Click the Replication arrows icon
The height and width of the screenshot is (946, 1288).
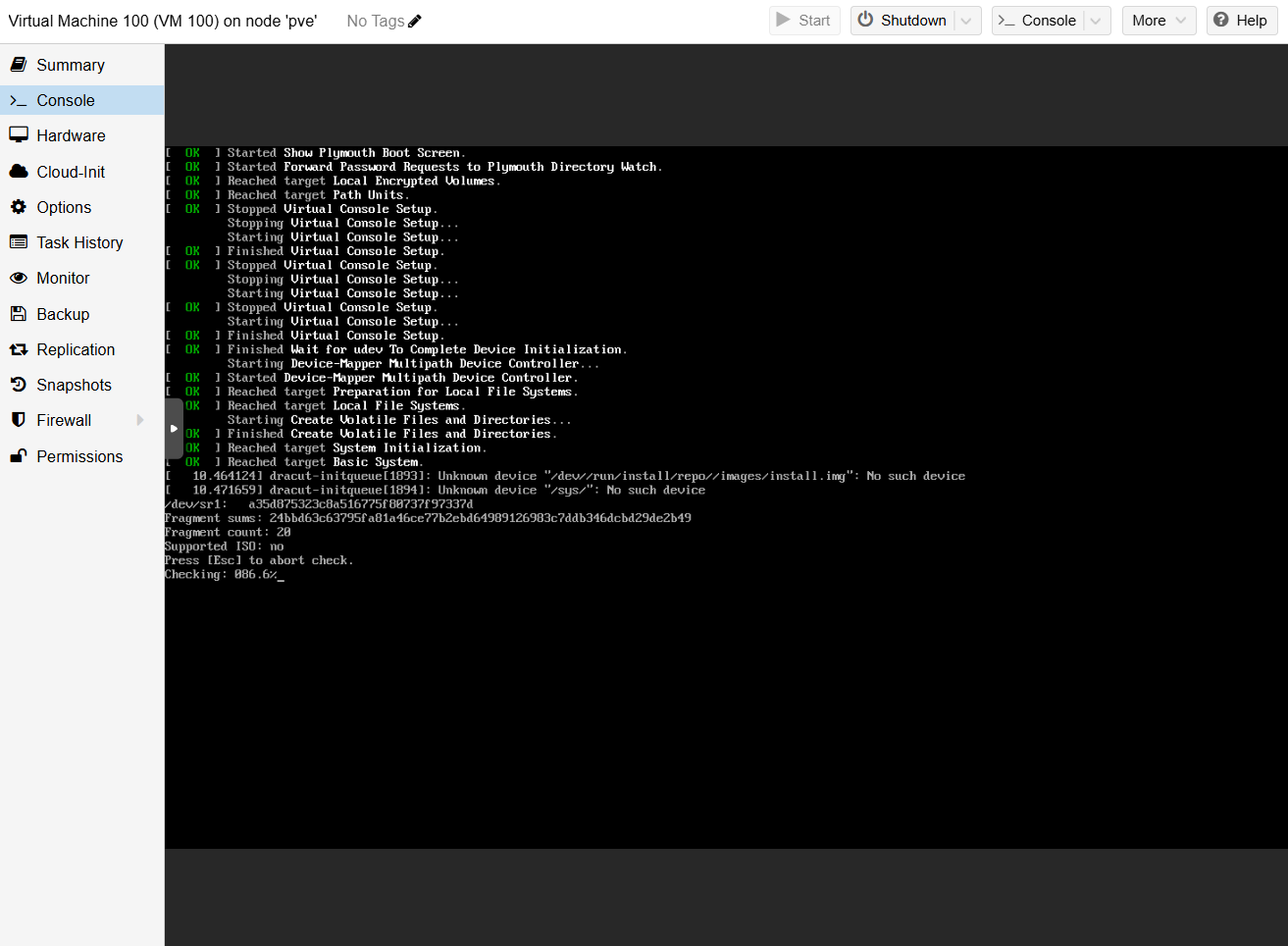19,349
